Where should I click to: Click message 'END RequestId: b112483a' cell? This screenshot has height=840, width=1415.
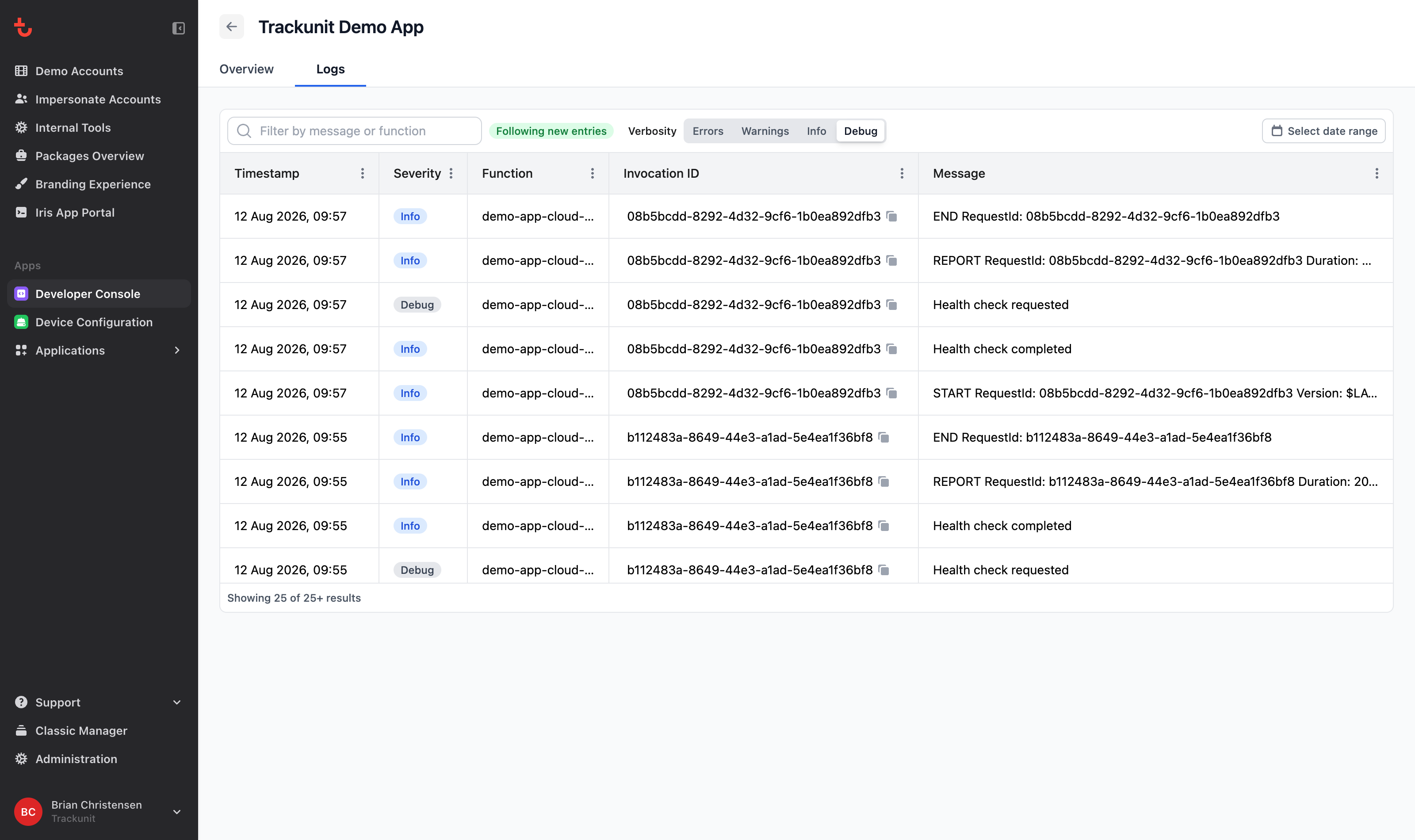tap(1155, 437)
